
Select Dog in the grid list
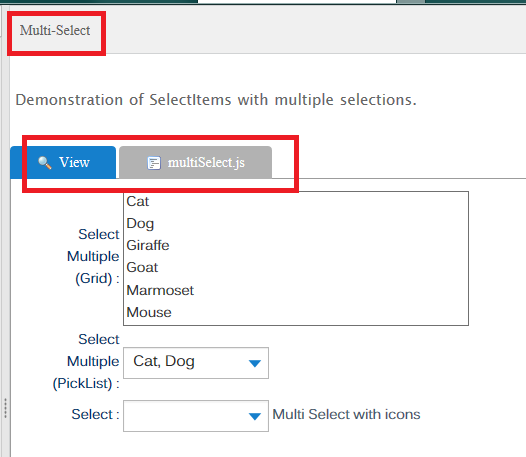[x=296, y=223]
